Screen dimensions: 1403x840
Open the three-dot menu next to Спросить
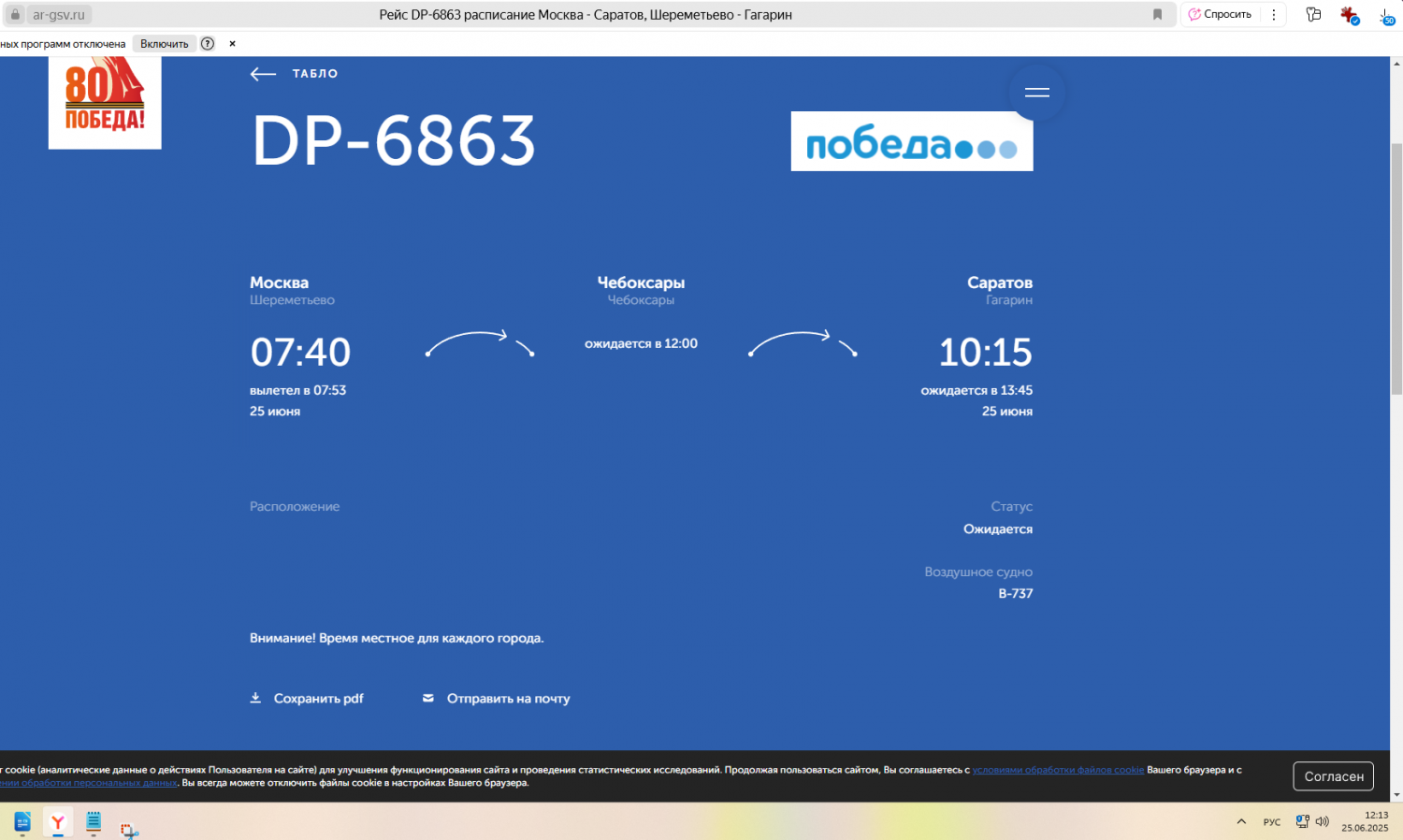tap(1273, 14)
